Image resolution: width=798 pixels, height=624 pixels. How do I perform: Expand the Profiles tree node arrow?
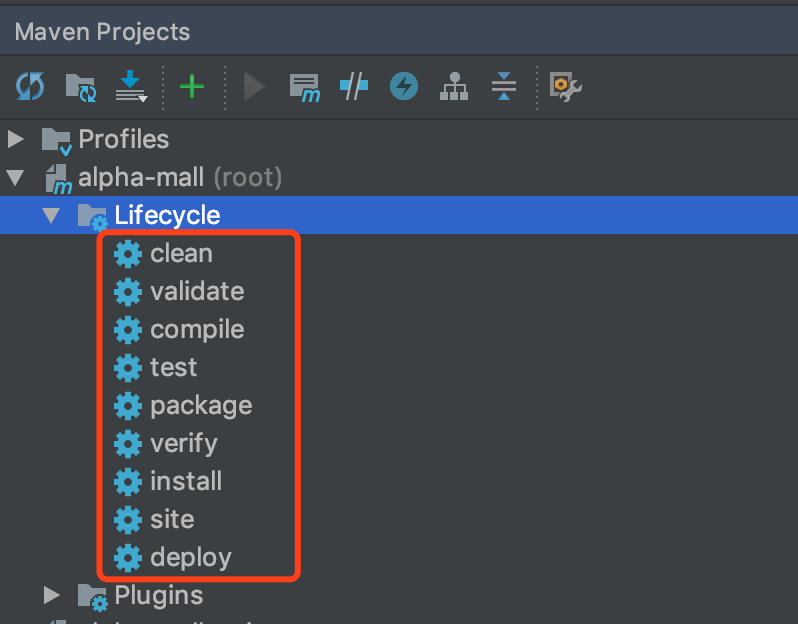tap(16, 139)
